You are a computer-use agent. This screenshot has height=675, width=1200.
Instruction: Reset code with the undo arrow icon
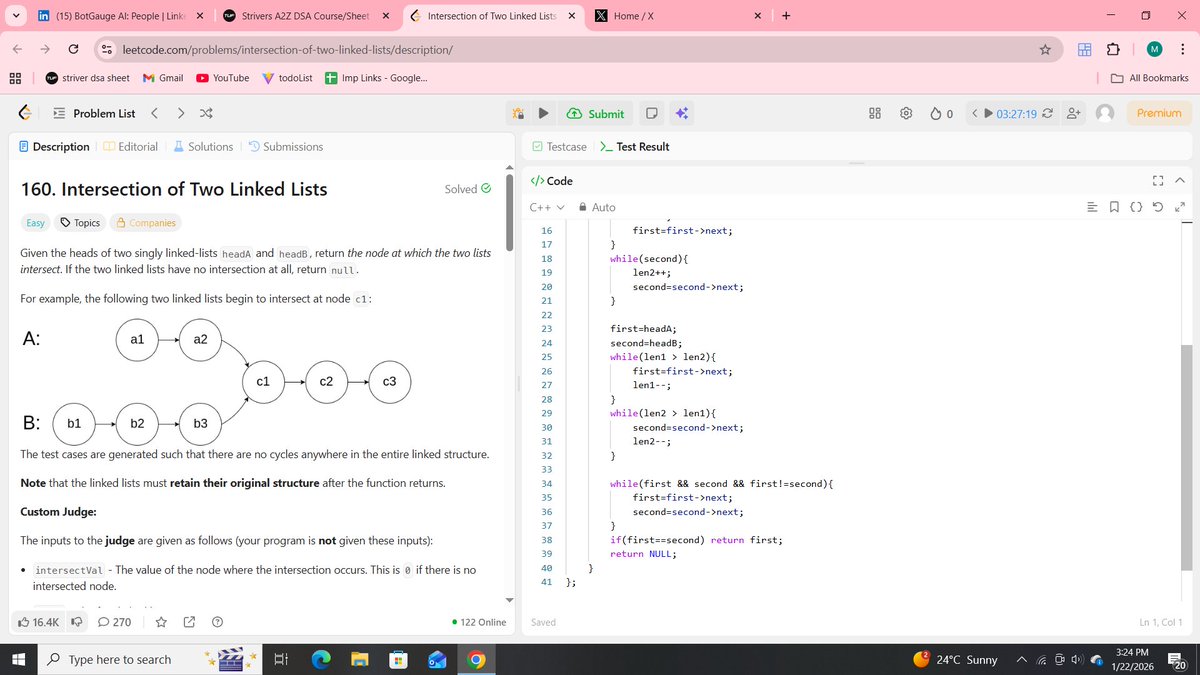(1158, 207)
